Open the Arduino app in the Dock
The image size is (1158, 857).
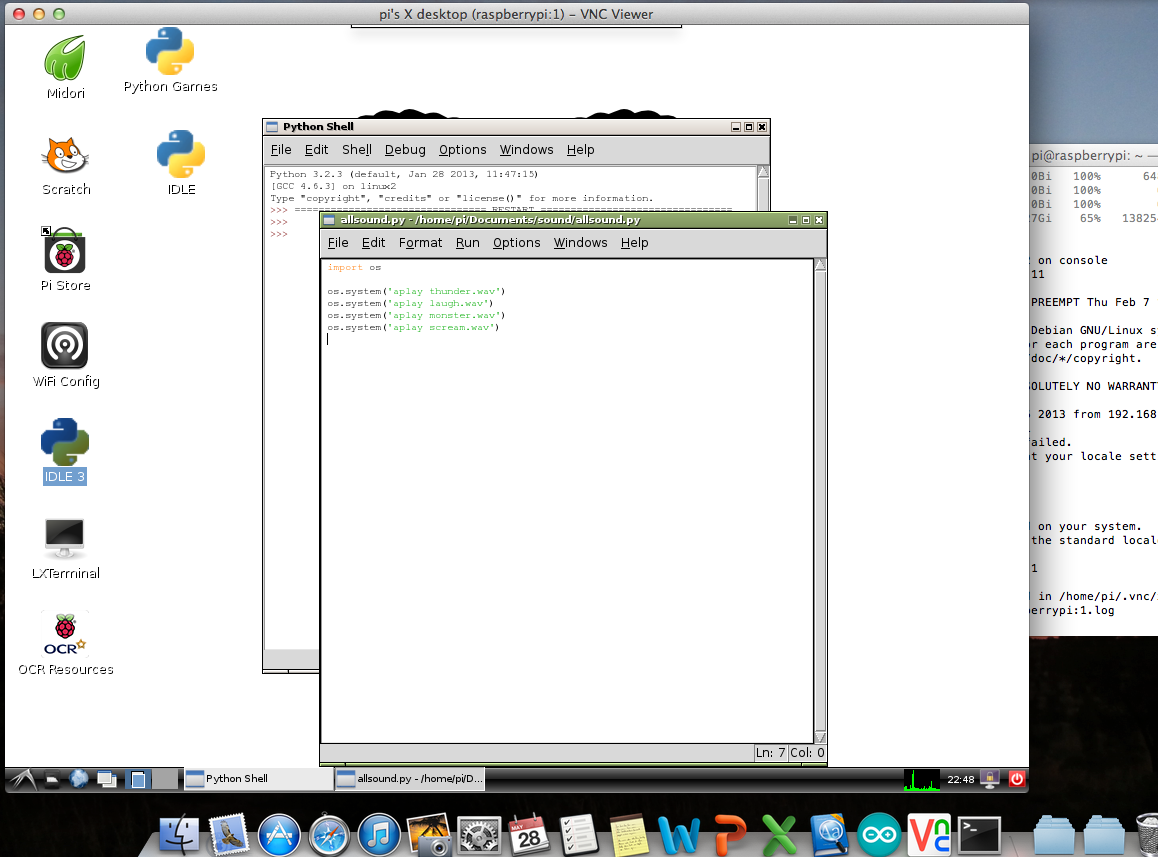[879, 833]
